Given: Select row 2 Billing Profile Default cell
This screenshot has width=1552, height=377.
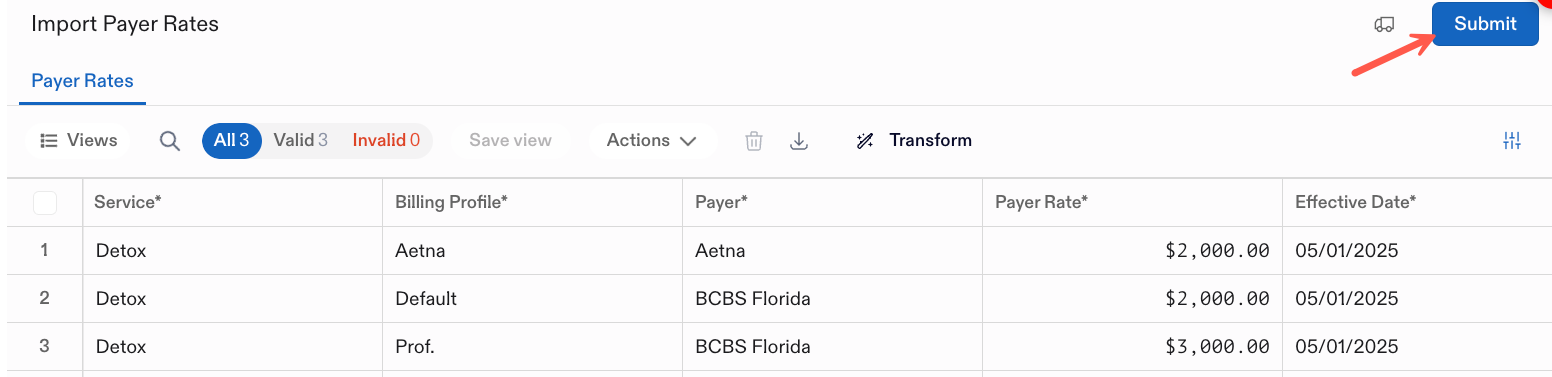Looking at the screenshot, I should 532,299.
